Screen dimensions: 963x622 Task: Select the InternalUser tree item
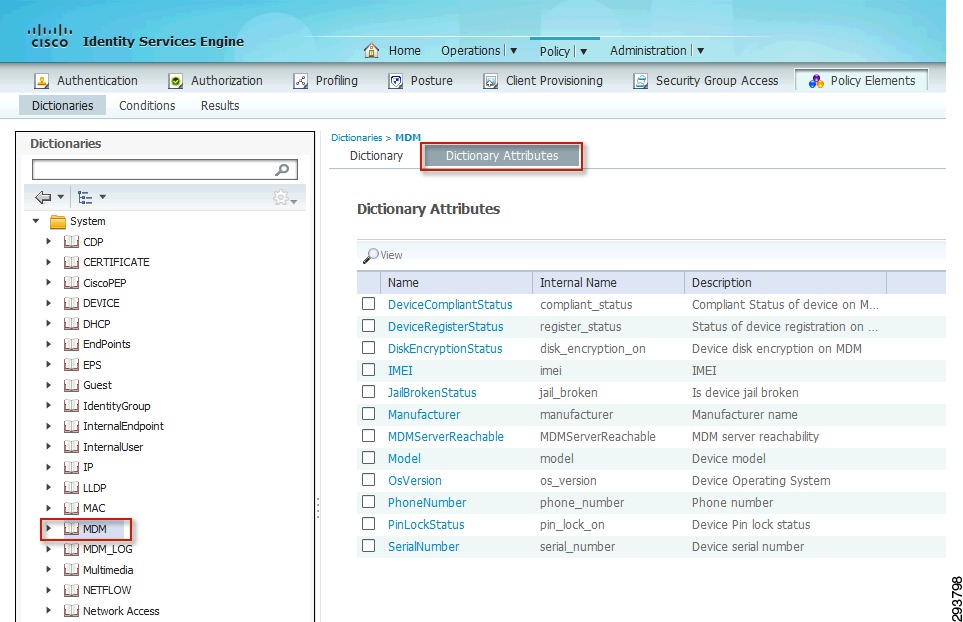pos(113,447)
